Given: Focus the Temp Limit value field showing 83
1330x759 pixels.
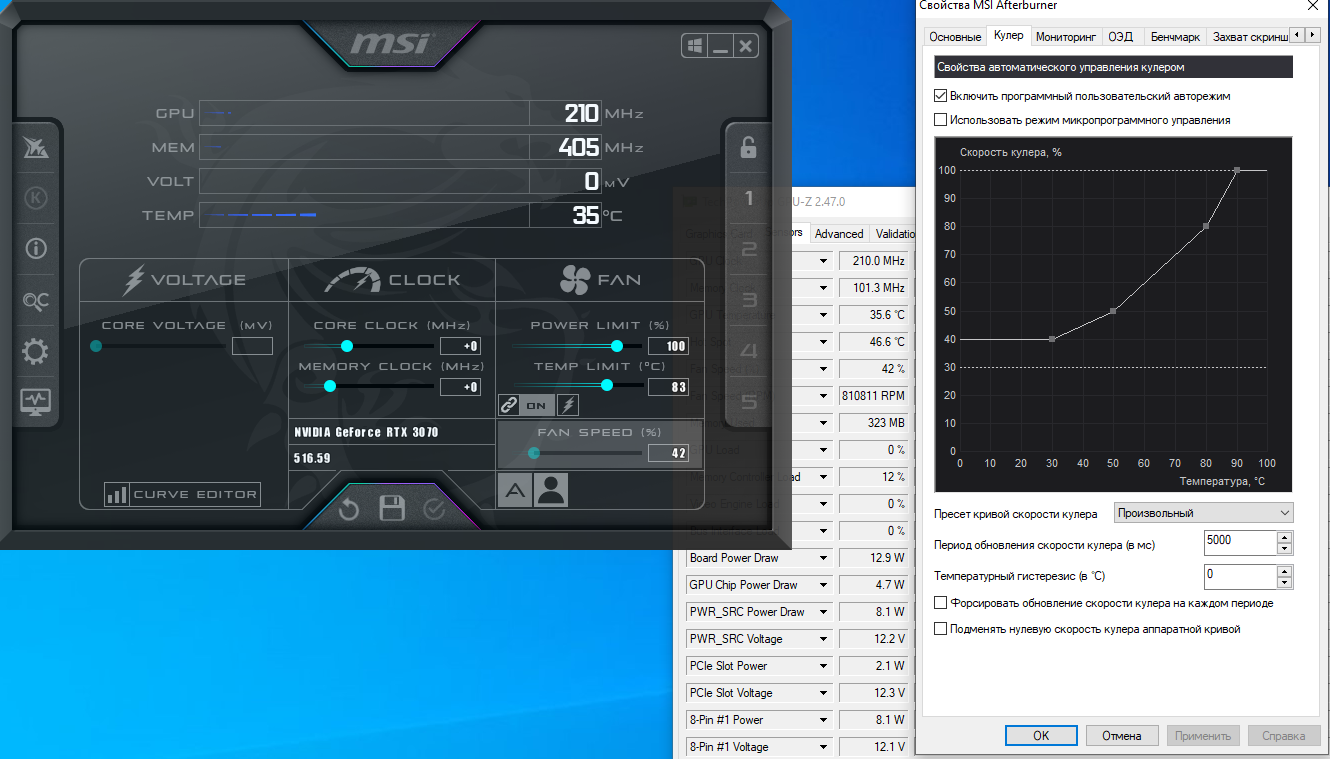Looking at the screenshot, I should 668,387.
